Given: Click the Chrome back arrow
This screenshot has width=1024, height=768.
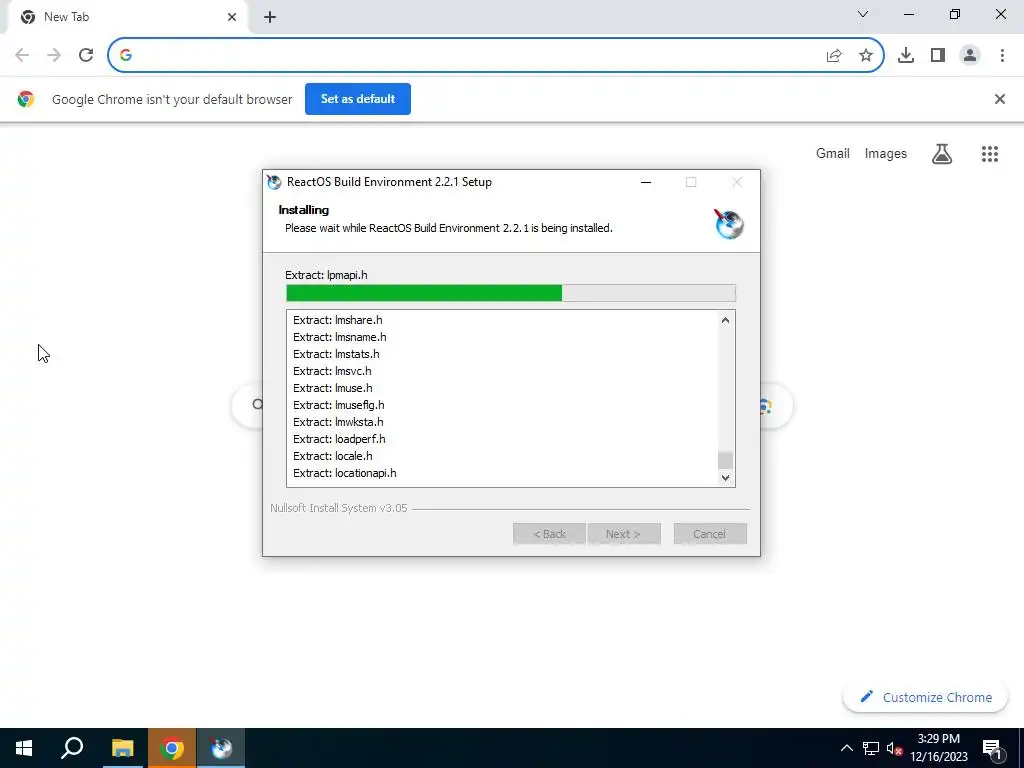Looking at the screenshot, I should [x=22, y=55].
